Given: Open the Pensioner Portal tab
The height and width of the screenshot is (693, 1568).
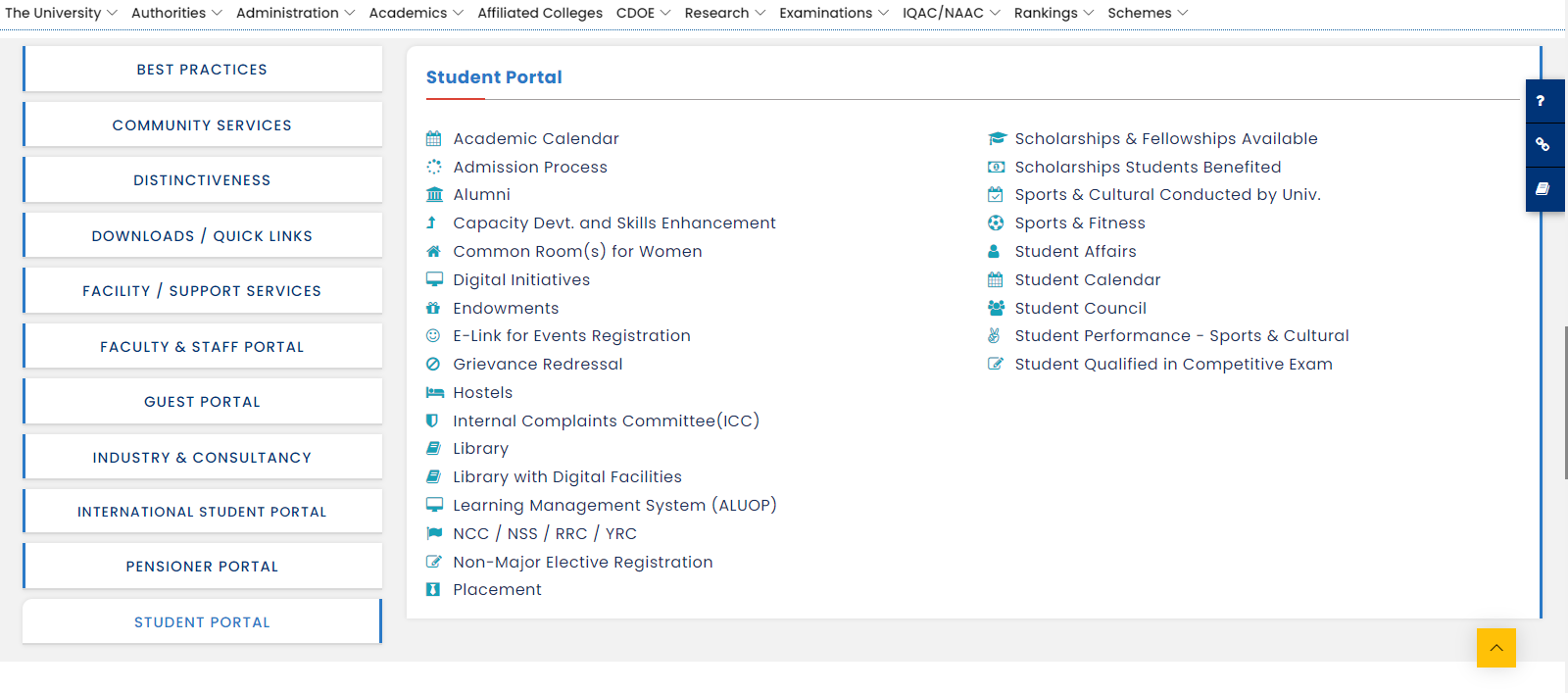Looking at the screenshot, I should coord(202,567).
